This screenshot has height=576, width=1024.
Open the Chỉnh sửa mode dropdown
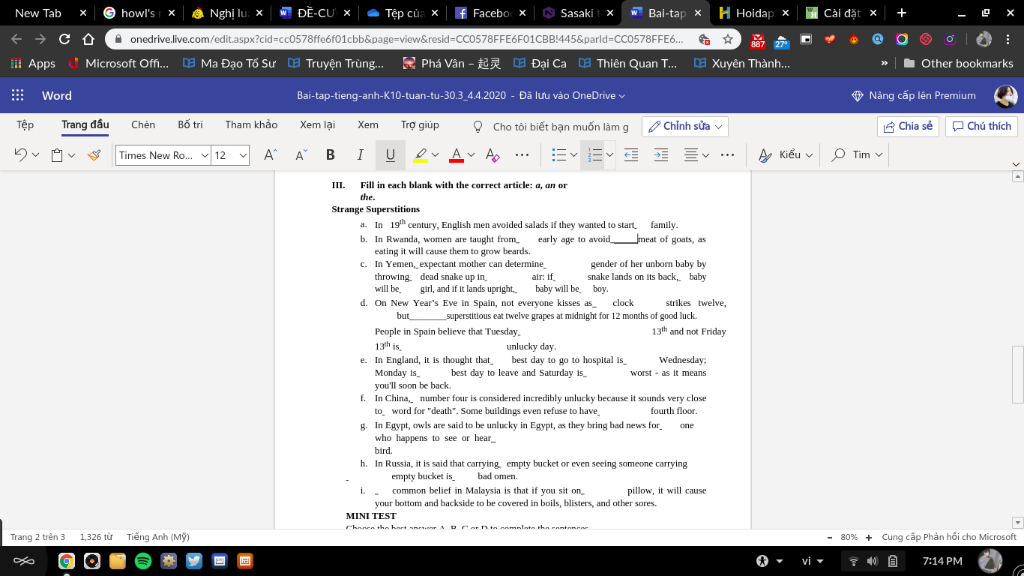[x=685, y=126]
